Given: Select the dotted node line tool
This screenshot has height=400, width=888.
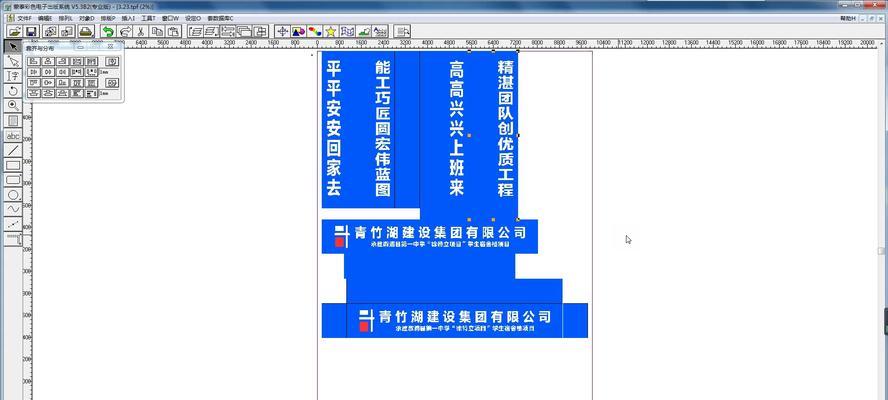Looking at the screenshot, I should coord(12,224).
